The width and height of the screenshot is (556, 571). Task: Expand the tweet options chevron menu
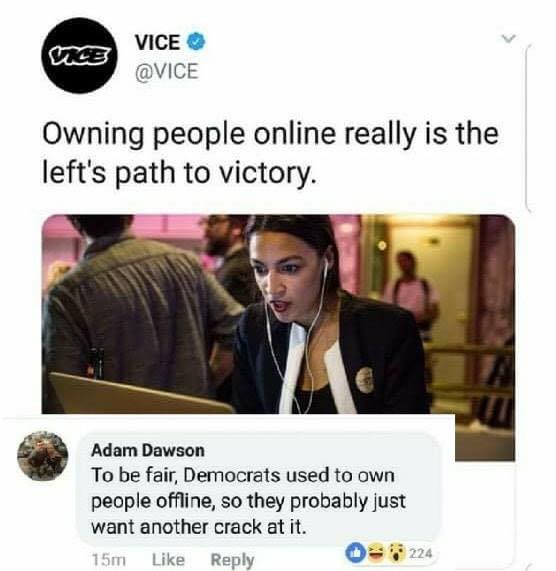click(508, 38)
